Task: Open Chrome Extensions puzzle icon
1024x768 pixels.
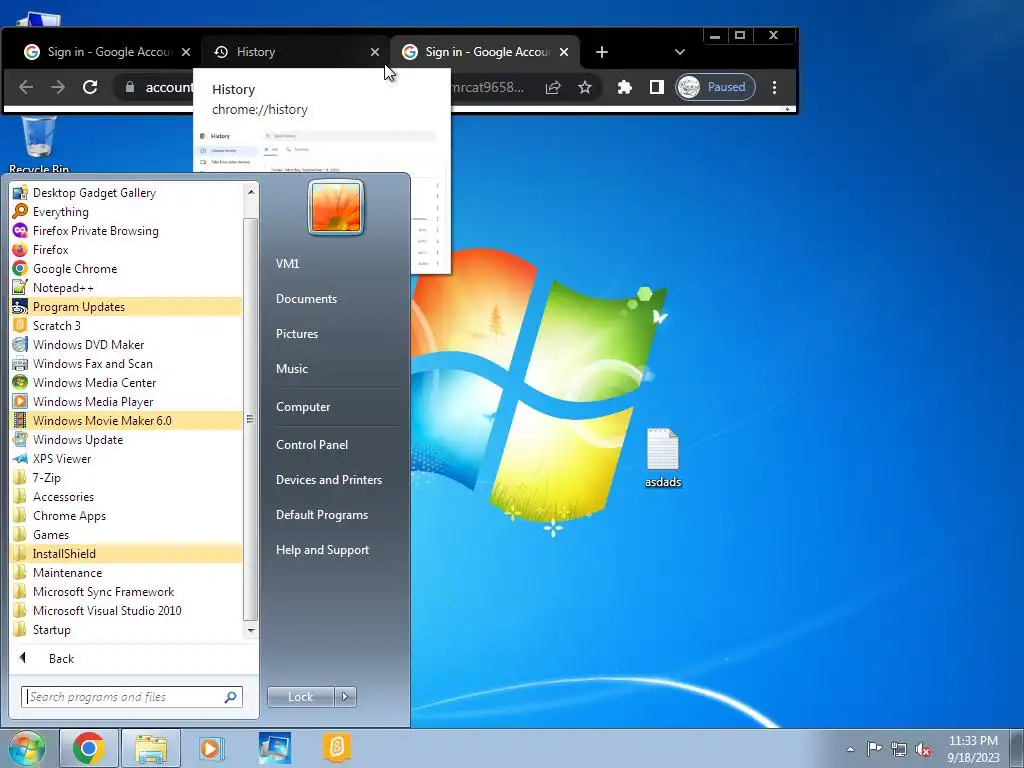Action: (625, 88)
